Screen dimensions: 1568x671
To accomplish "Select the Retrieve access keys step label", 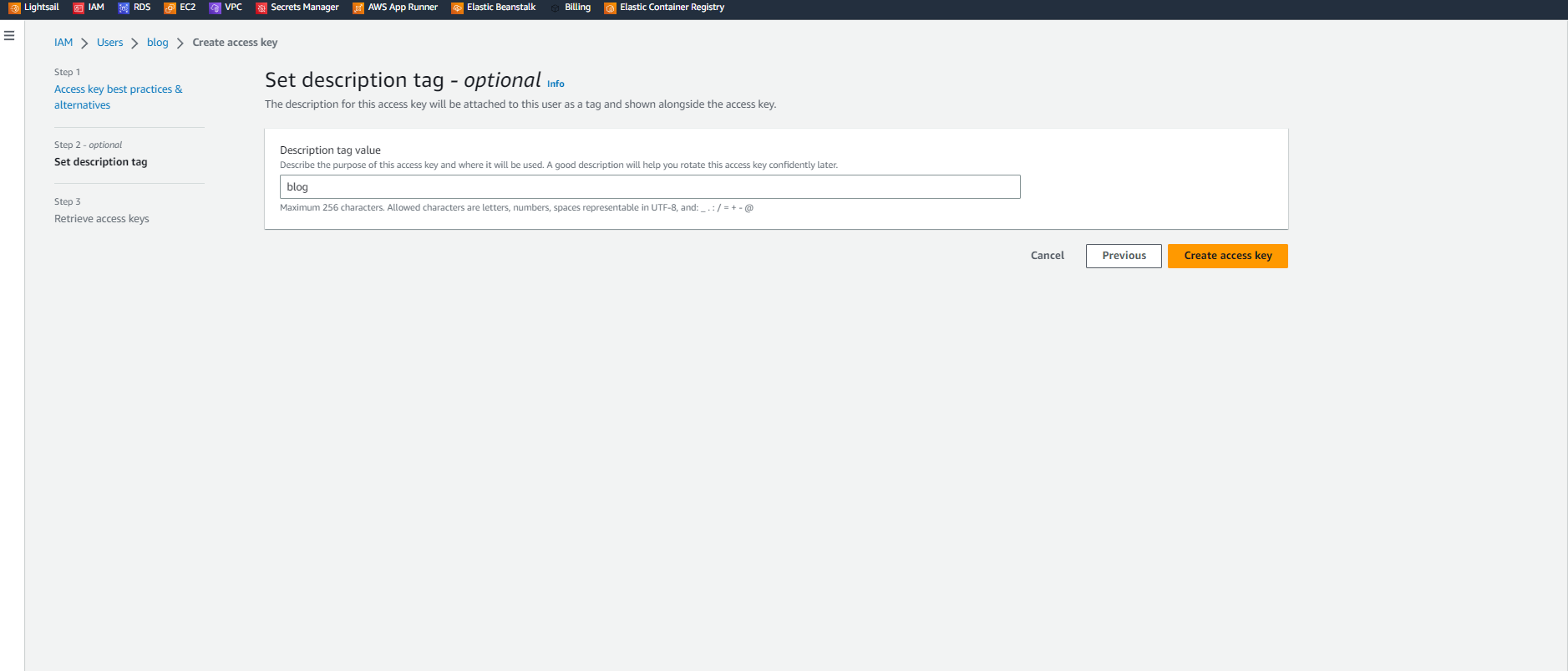I will [102, 219].
